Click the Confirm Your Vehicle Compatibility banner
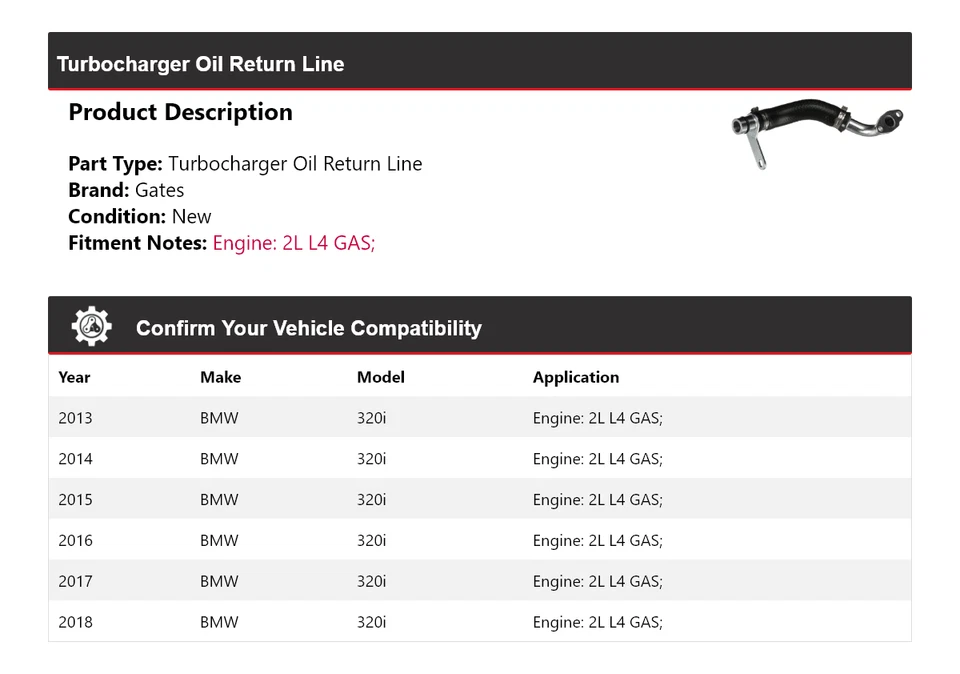 point(308,328)
